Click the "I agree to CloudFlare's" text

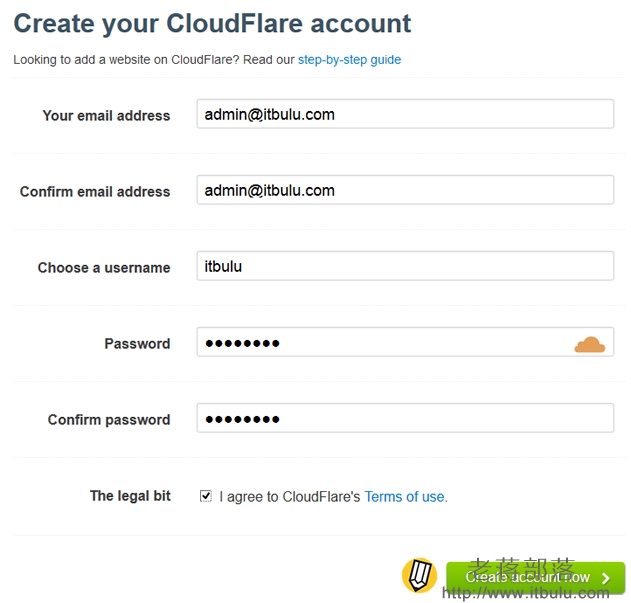(x=290, y=496)
